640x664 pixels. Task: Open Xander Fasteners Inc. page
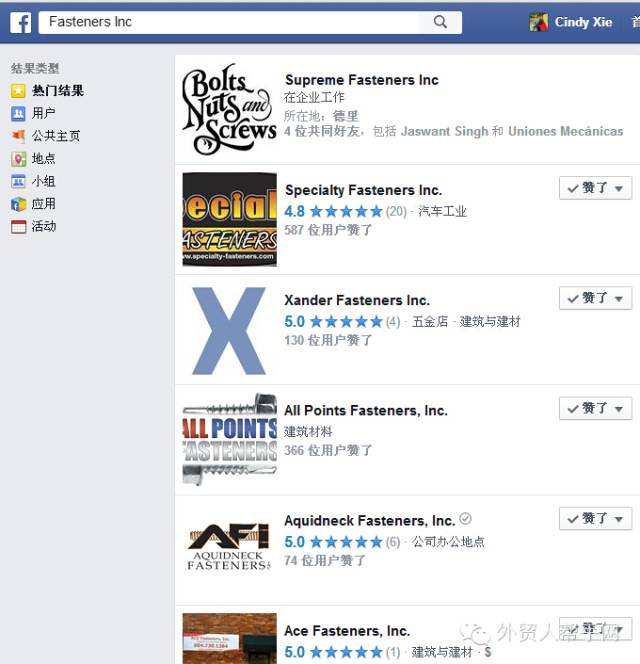(357, 300)
